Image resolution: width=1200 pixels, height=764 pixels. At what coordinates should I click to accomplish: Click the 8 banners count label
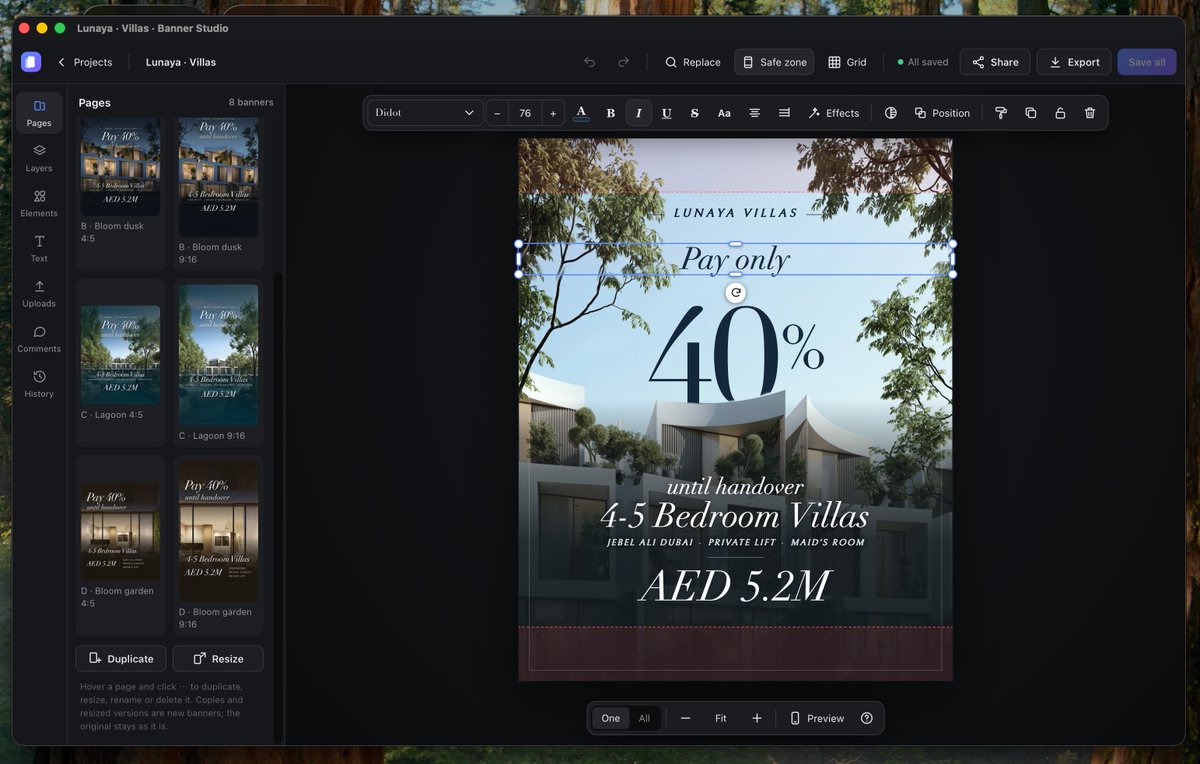tap(250, 102)
